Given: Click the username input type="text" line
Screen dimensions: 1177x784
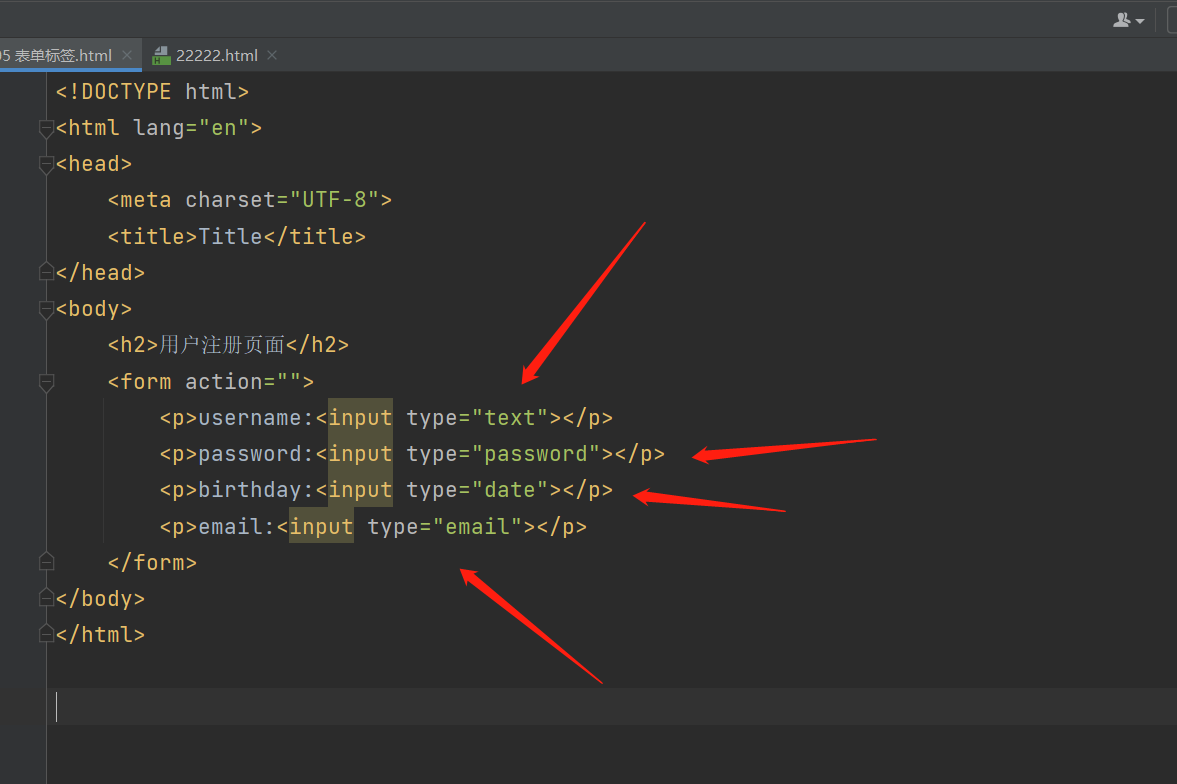Looking at the screenshot, I should (x=386, y=418).
